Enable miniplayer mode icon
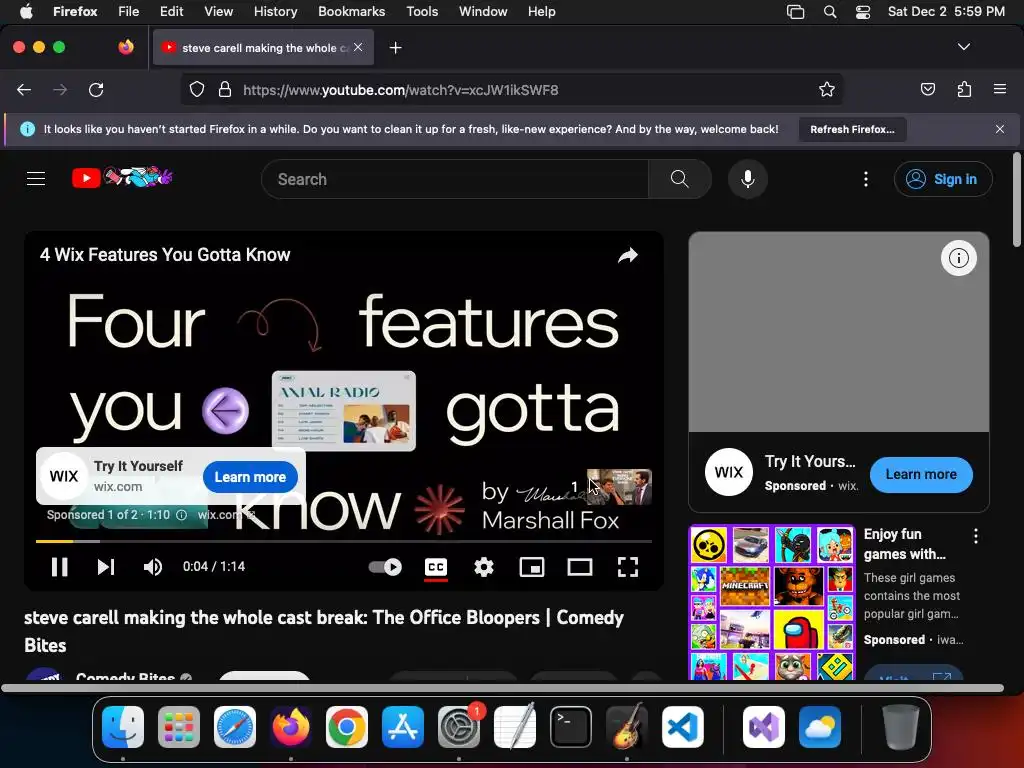 click(x=532, y=567)
